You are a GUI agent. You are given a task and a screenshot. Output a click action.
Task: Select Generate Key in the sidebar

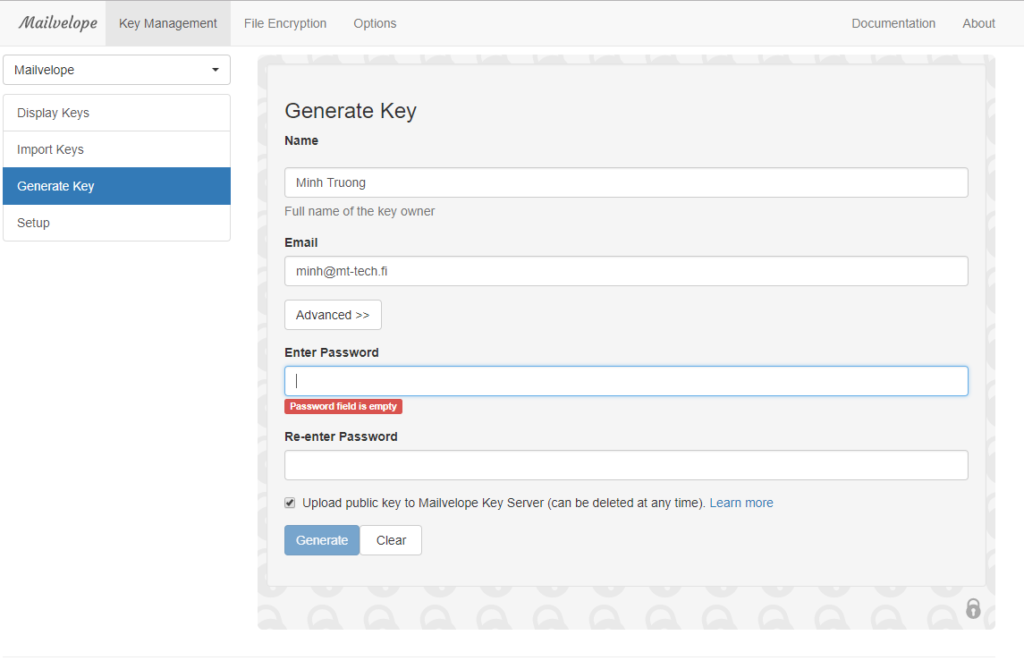click(117, 186)
